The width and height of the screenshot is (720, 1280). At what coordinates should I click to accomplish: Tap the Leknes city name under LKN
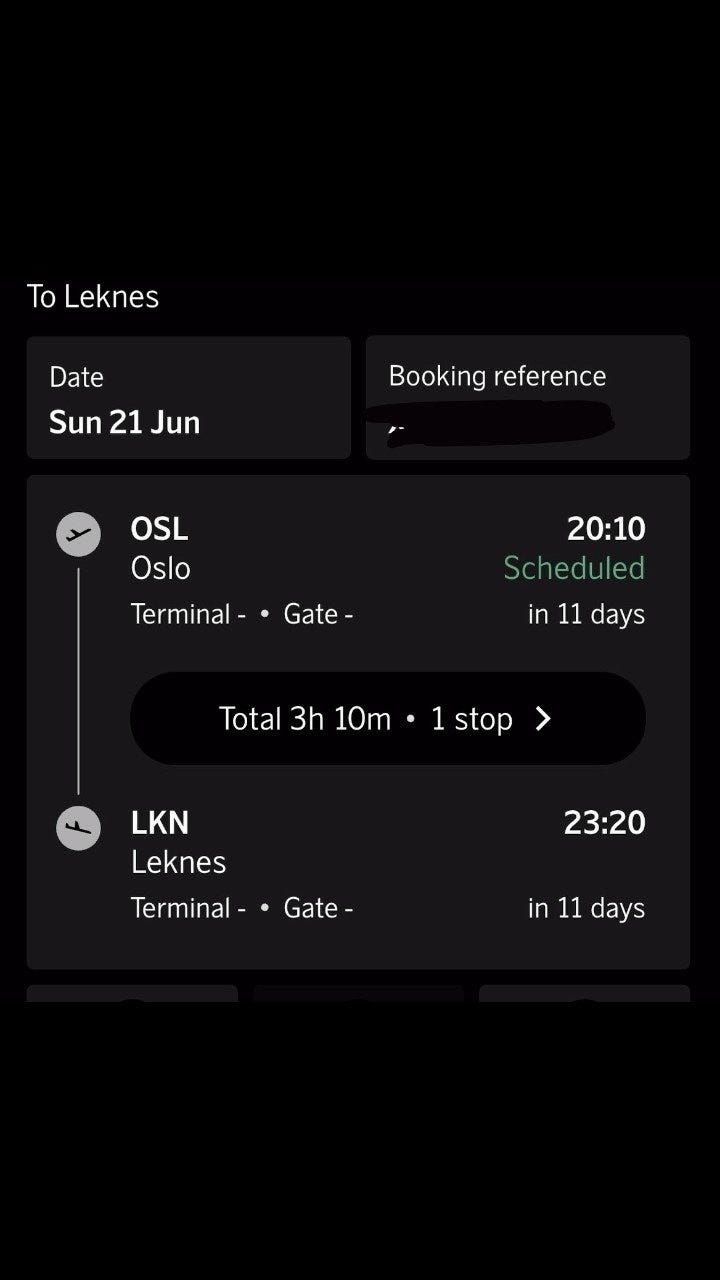click(178, 862)
